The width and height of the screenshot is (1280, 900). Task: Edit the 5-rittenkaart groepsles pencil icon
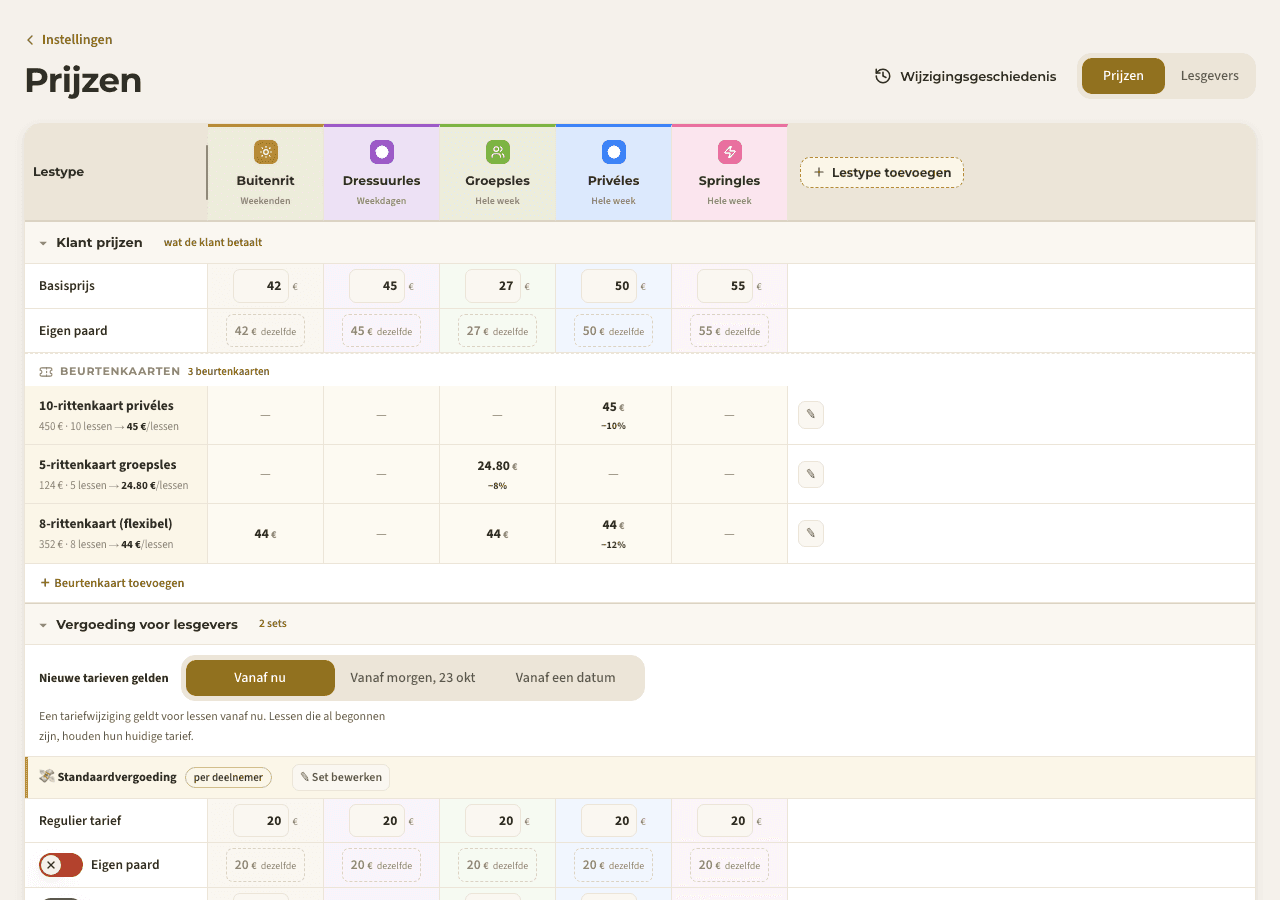(811, 474)
